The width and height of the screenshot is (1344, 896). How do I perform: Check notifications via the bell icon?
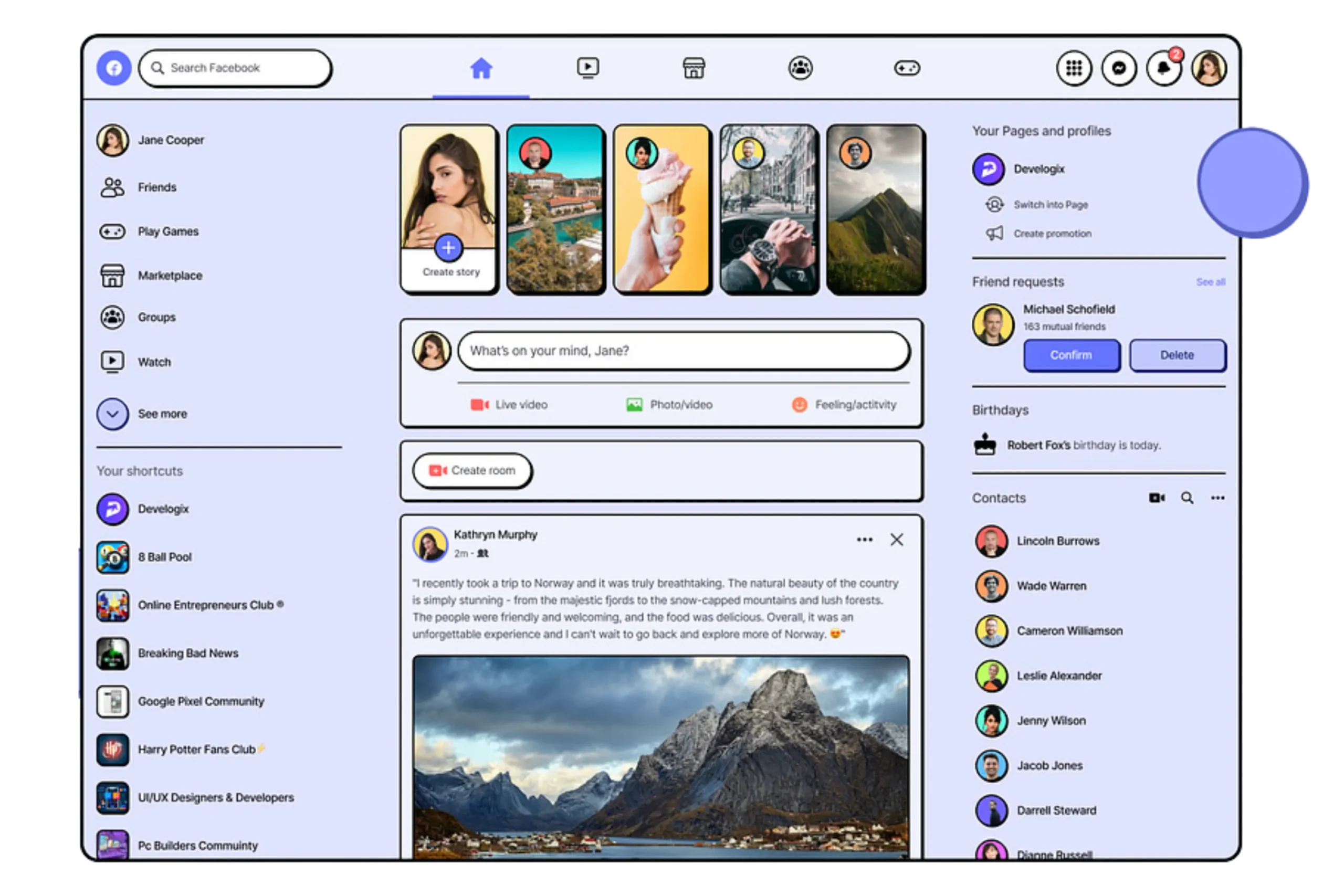pos(1163,67)
